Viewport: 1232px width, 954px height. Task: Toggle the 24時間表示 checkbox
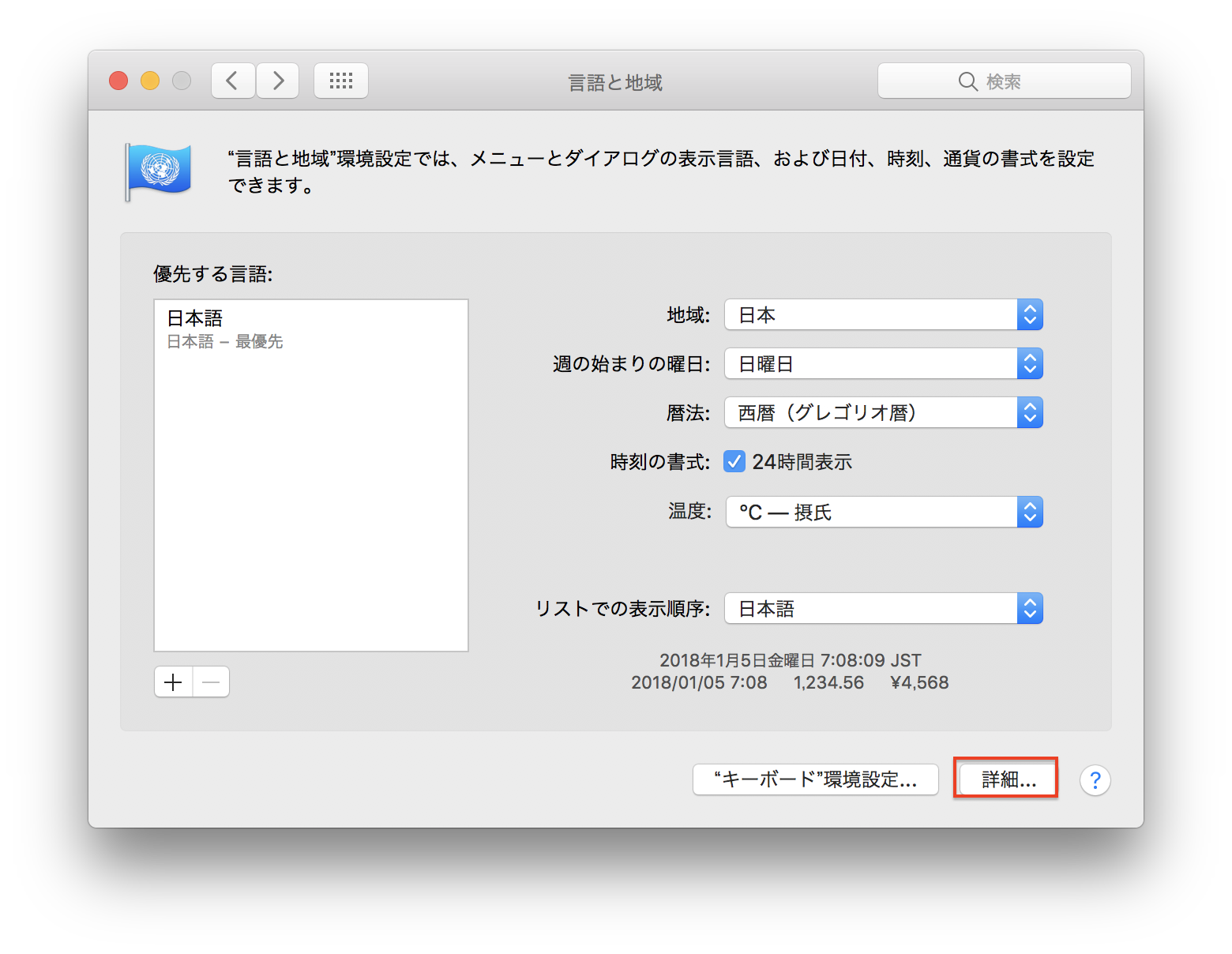(x=734, y=461)
